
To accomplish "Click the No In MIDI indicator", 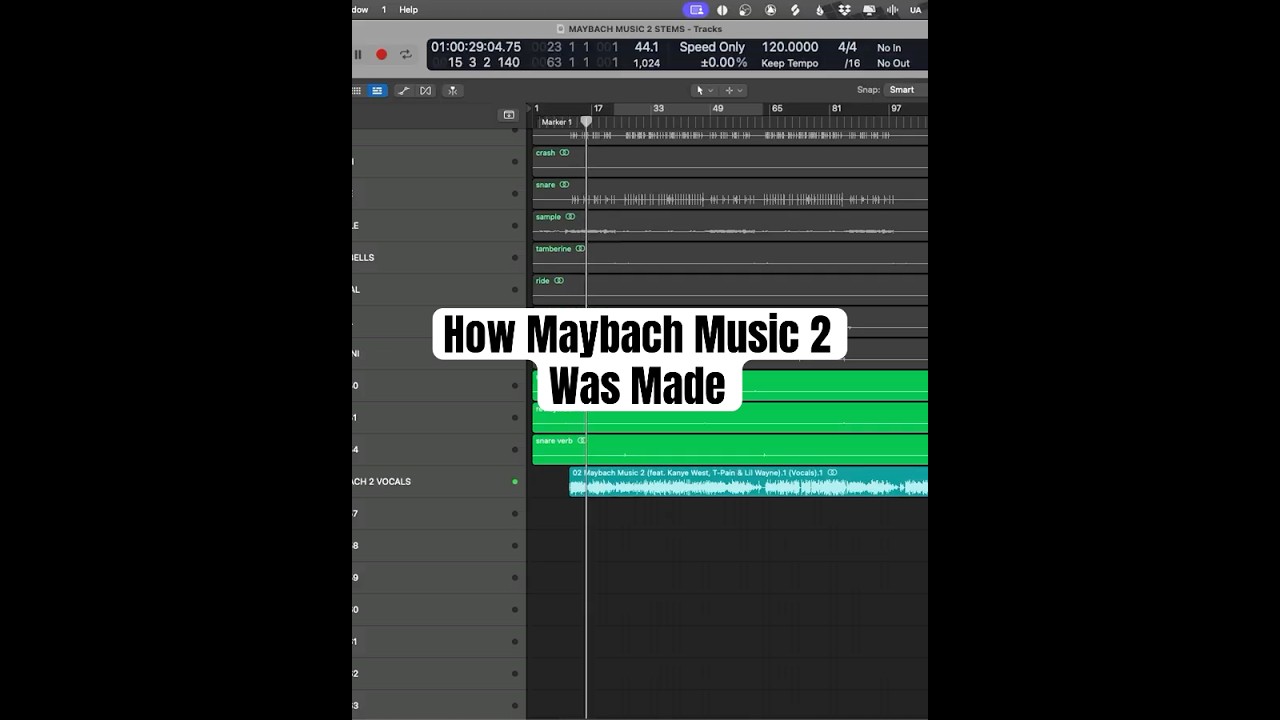I will (x=889, y=48).
